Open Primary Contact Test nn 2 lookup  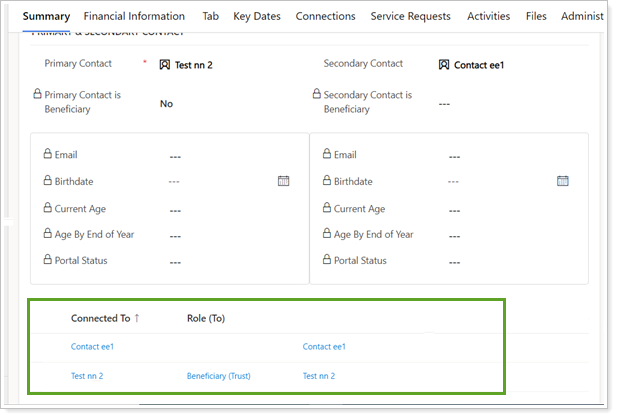[194, 65]
